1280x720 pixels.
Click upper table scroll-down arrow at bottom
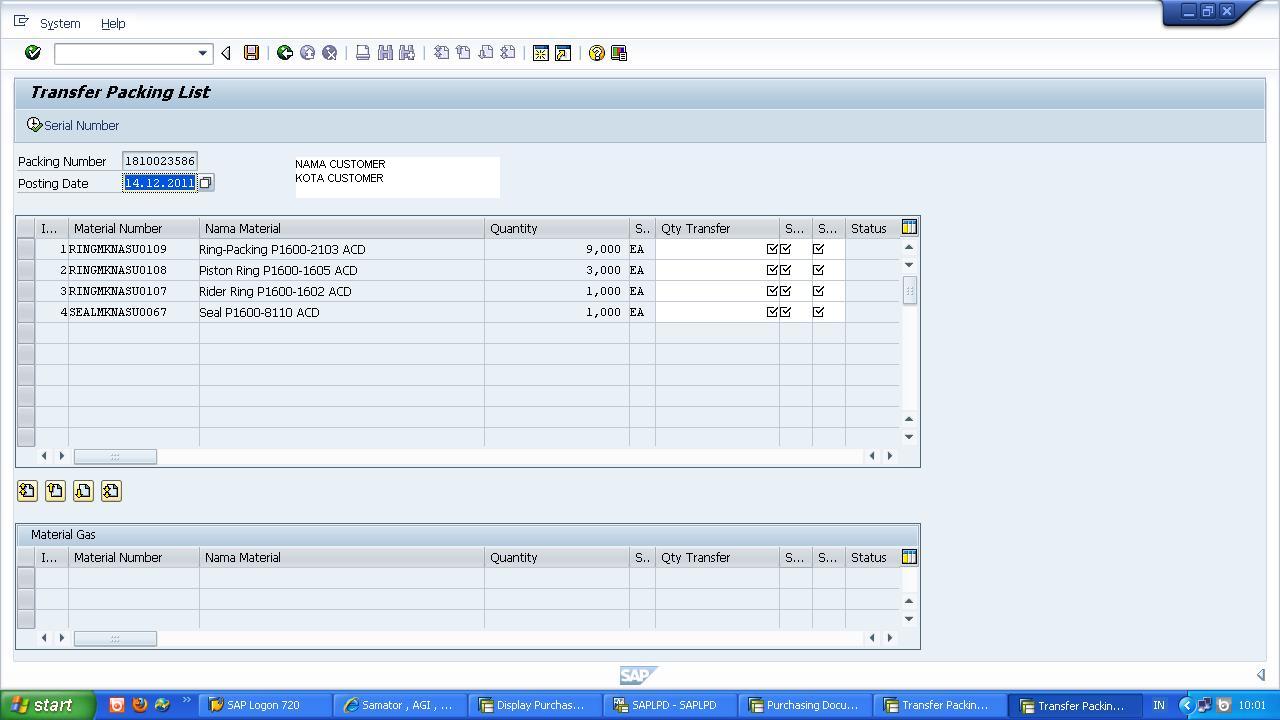(x=909, y=436)
